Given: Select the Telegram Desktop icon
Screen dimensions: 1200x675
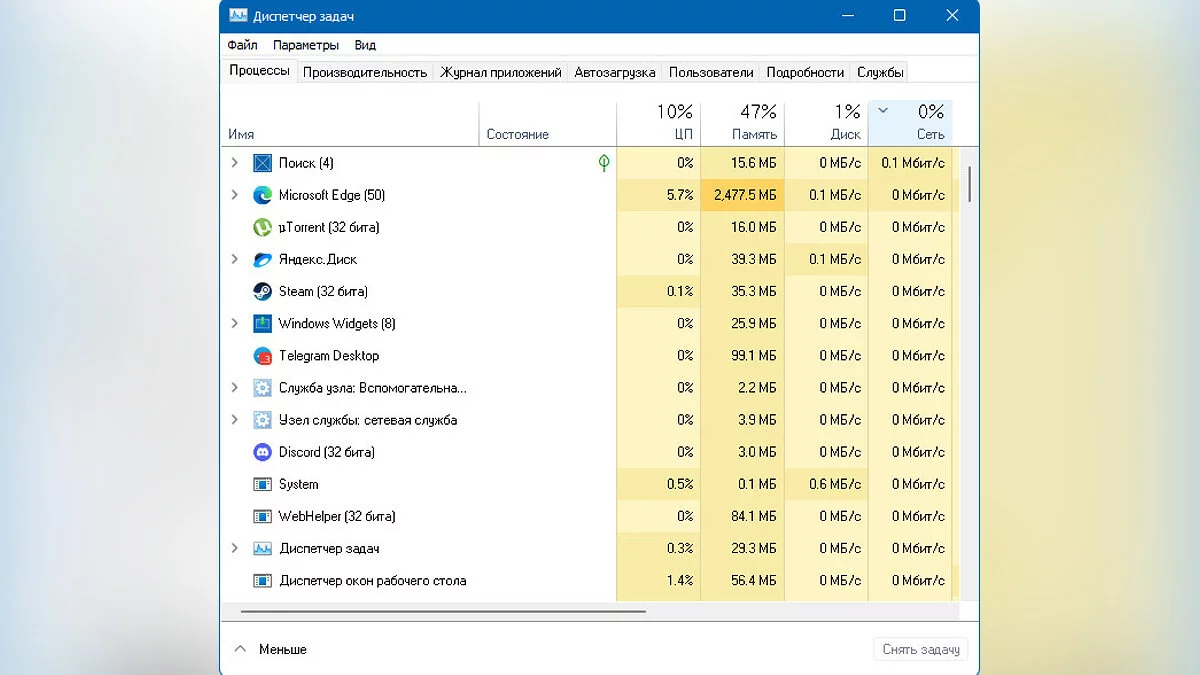Looking at the screenshot, I should click(x=262, y=356).
